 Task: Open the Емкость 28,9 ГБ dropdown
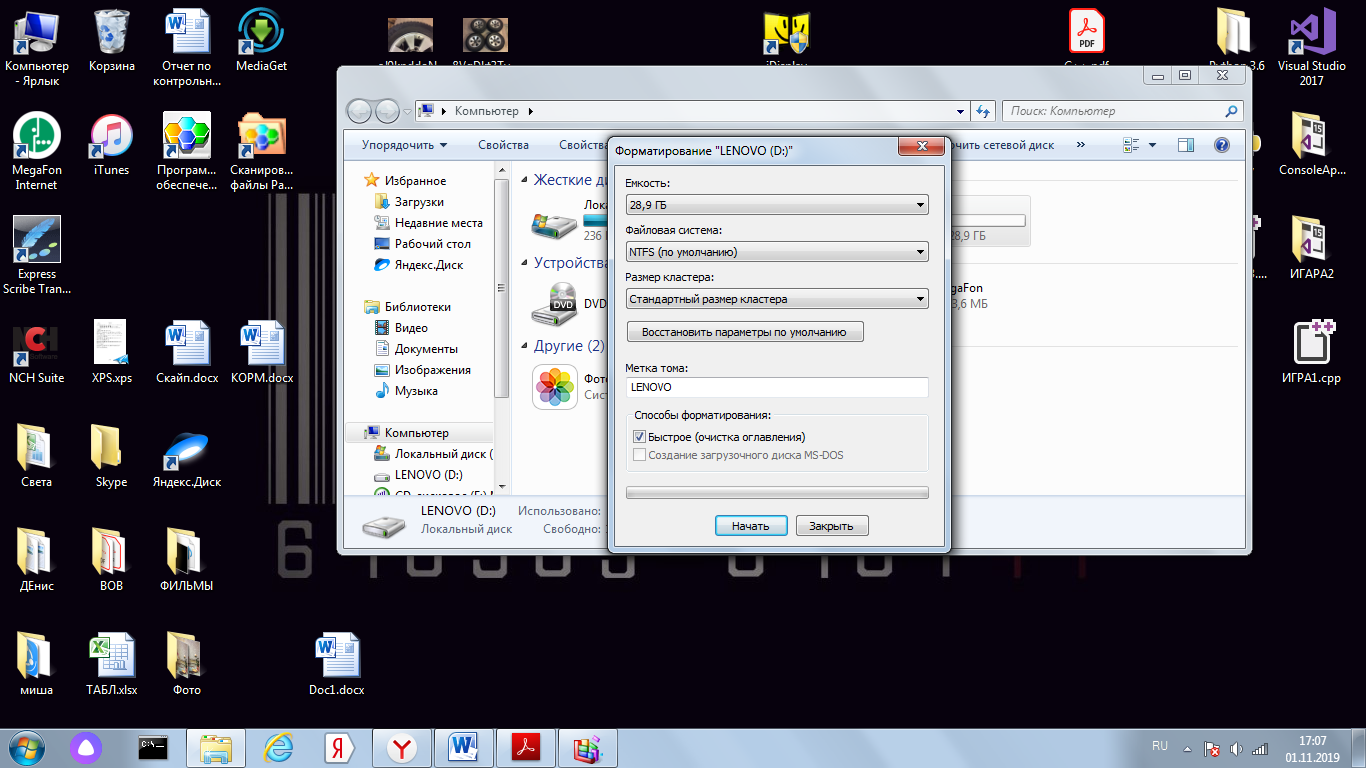[777, 205]
